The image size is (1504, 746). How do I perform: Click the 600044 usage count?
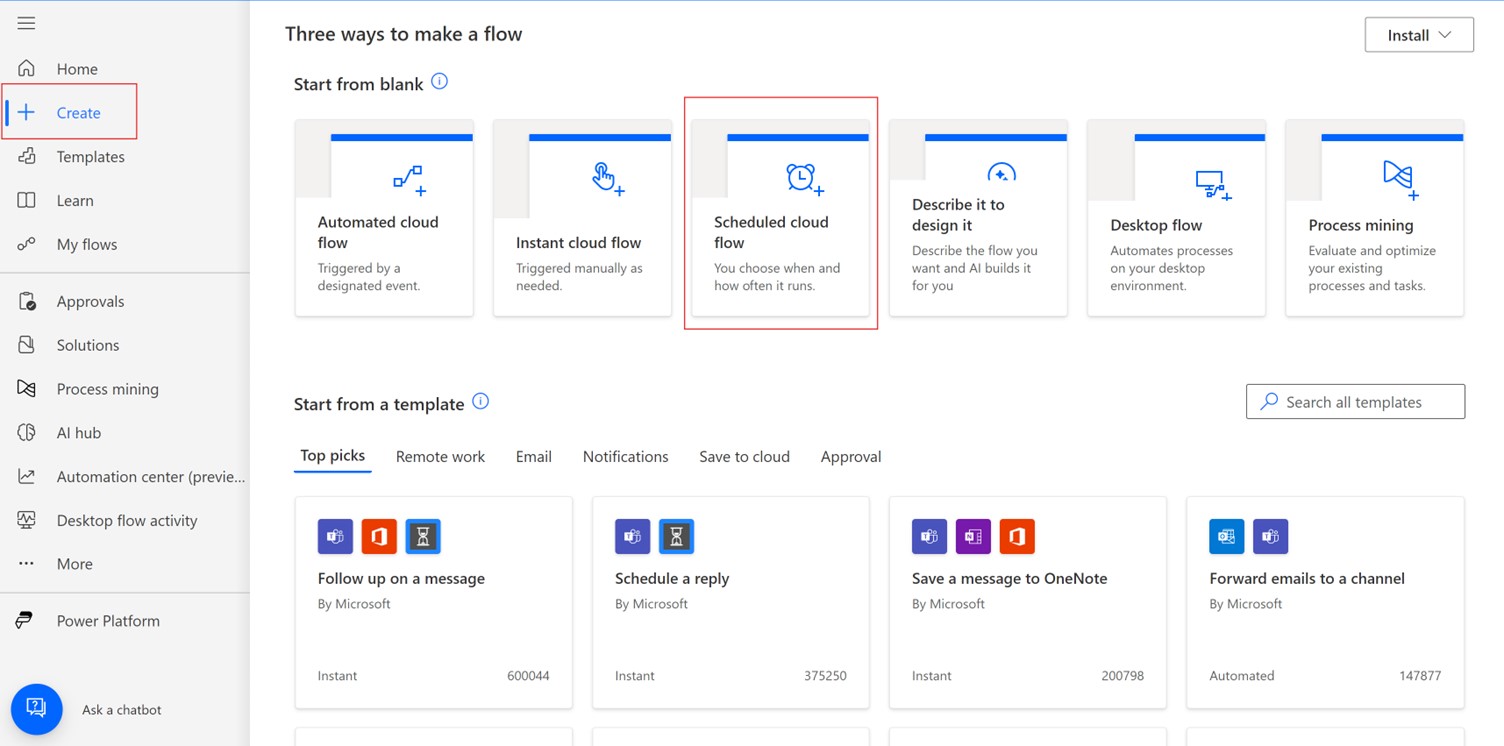pyautogui.click(x=528, y=676)
